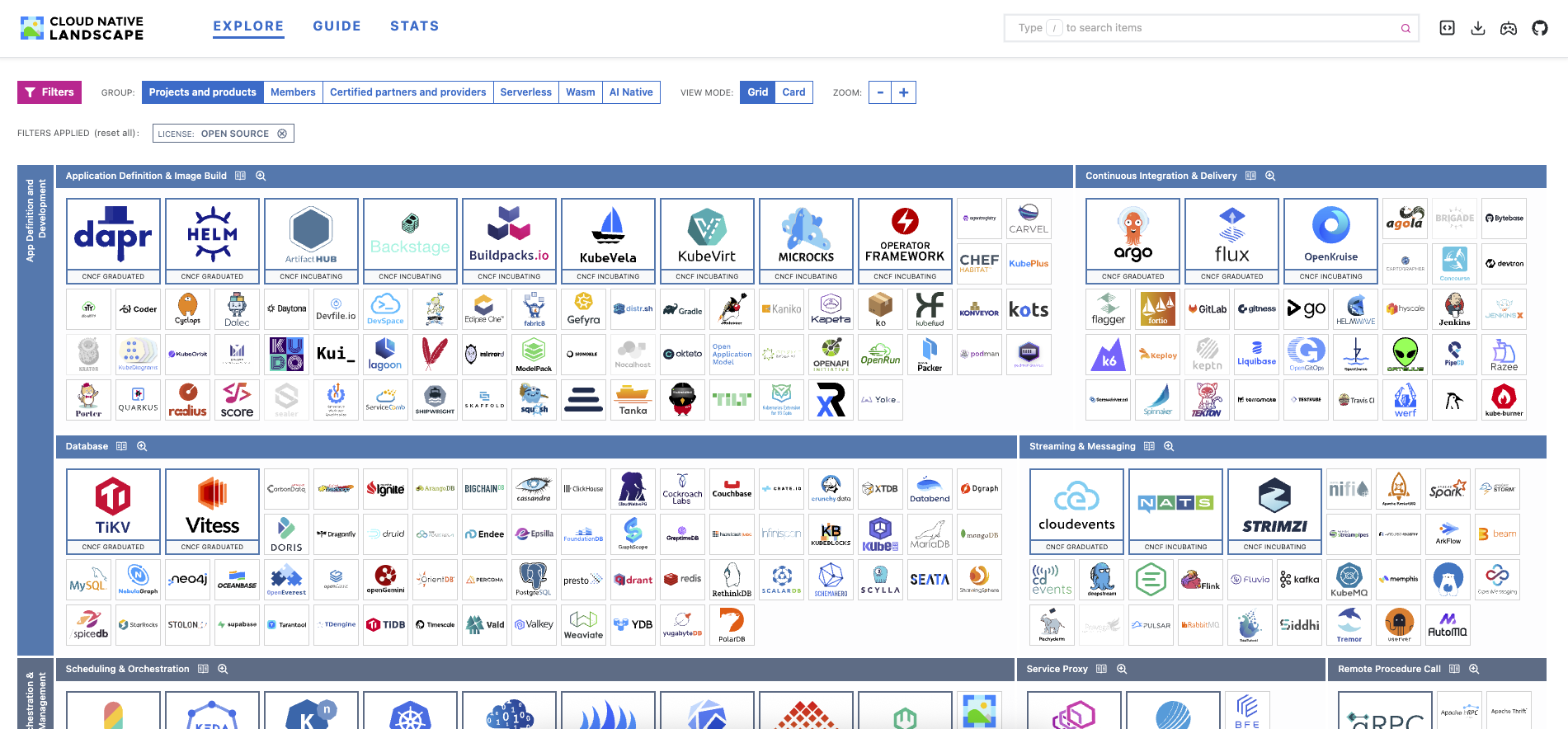Open the Kafka logo tile
The image size is (1568, 729).
1299,580
